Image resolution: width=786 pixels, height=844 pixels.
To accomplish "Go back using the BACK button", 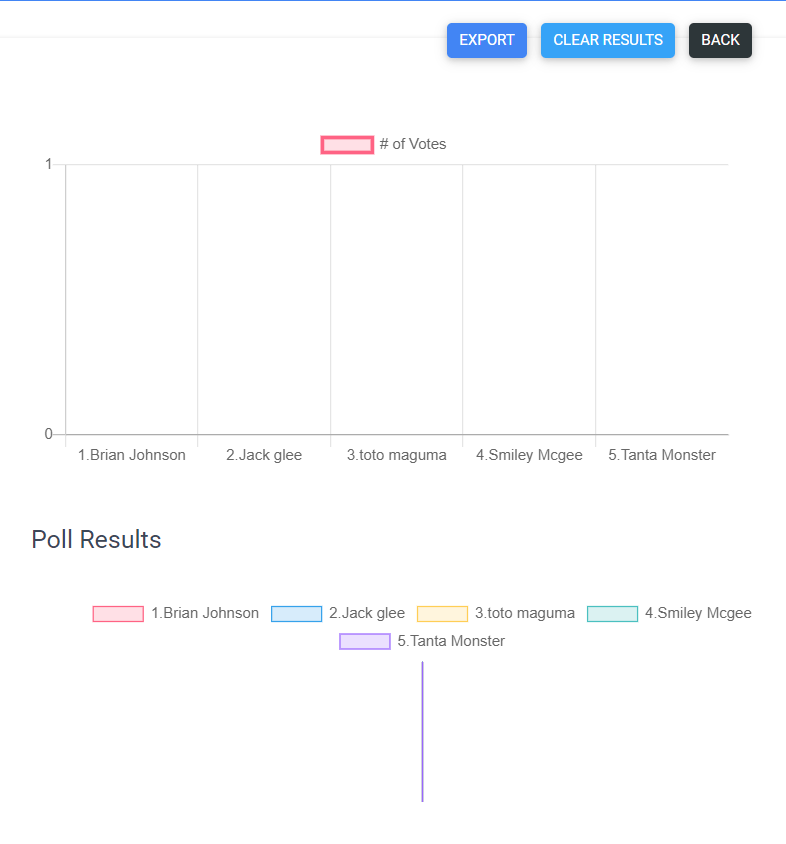I will (720, 40).
